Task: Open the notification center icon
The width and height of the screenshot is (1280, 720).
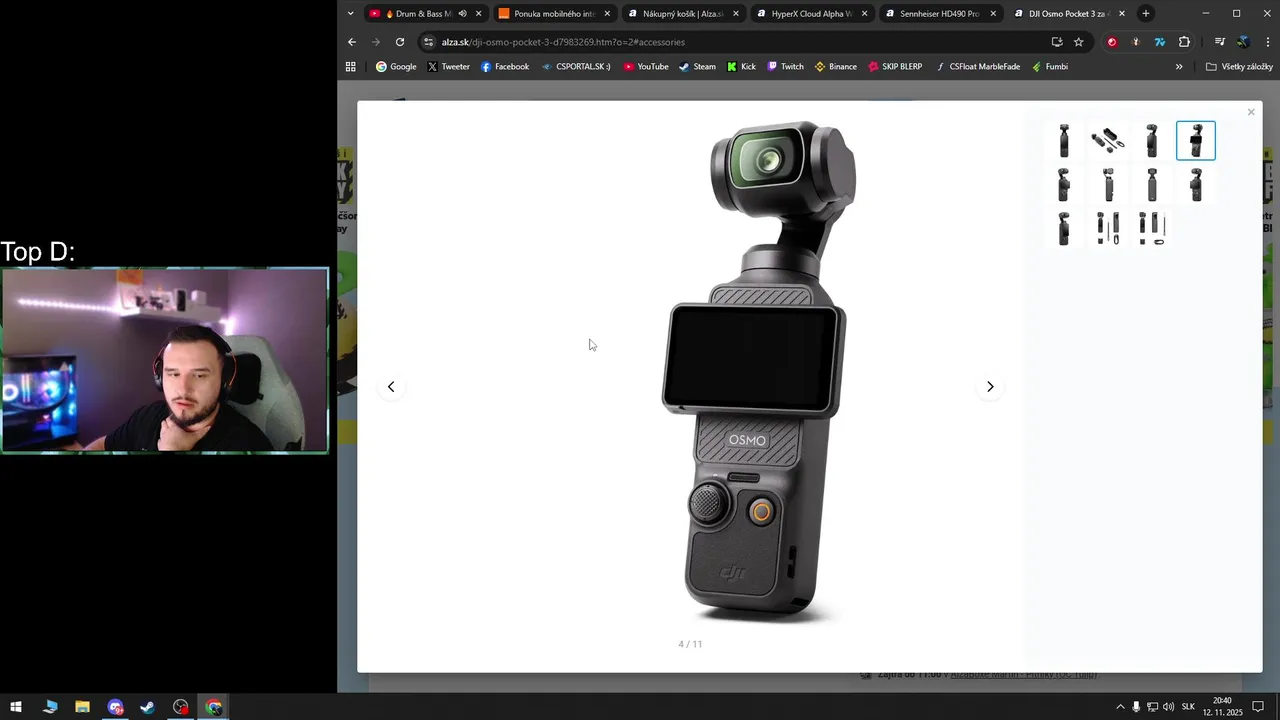Action: pos(1258,707)
